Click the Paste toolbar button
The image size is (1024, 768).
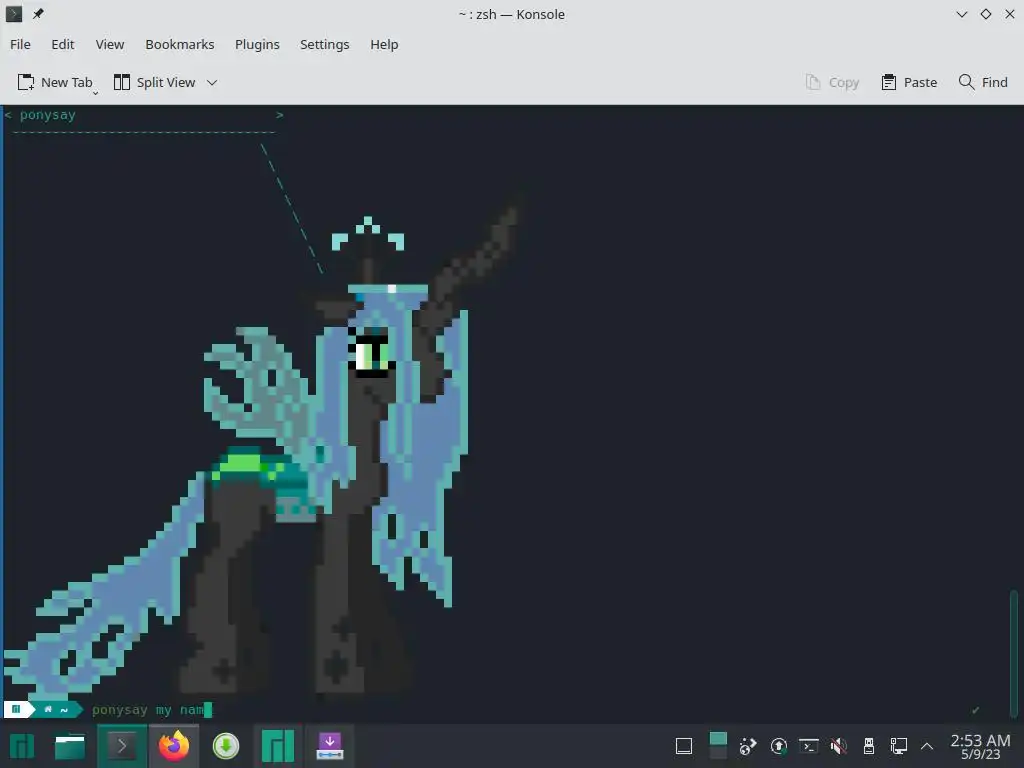909,82
